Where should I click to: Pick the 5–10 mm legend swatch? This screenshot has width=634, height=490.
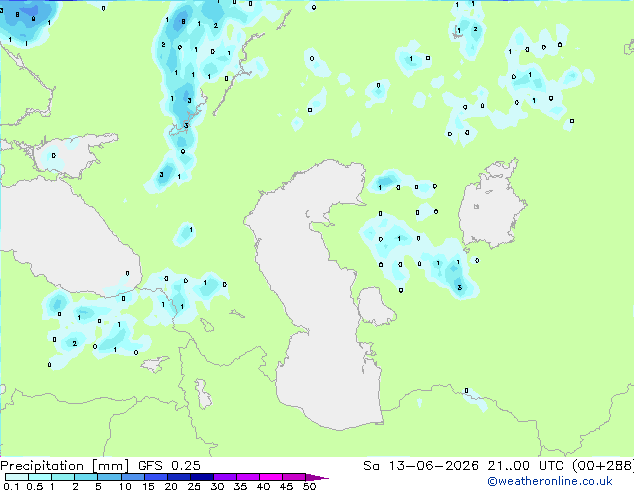[109, 477]
